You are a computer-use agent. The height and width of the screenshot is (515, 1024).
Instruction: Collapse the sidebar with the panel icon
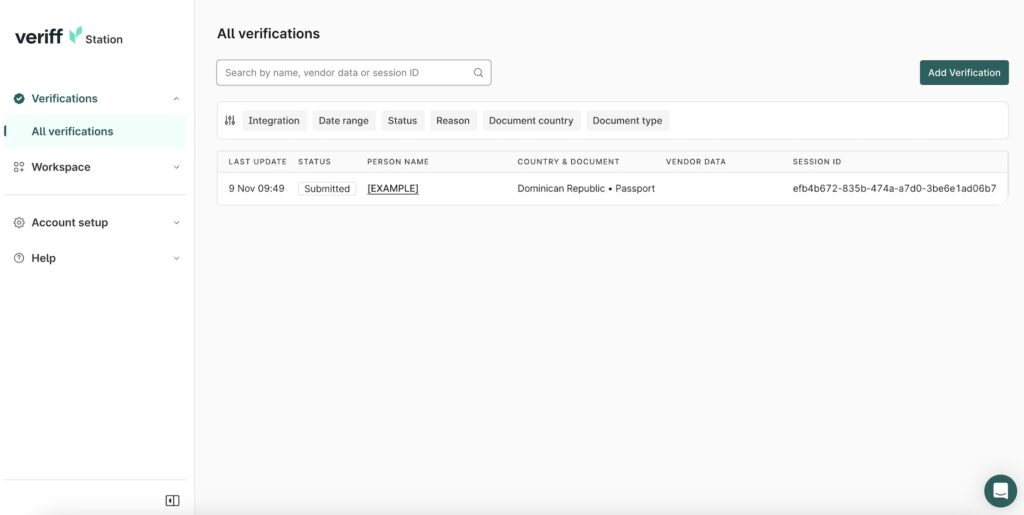[172, 501]
